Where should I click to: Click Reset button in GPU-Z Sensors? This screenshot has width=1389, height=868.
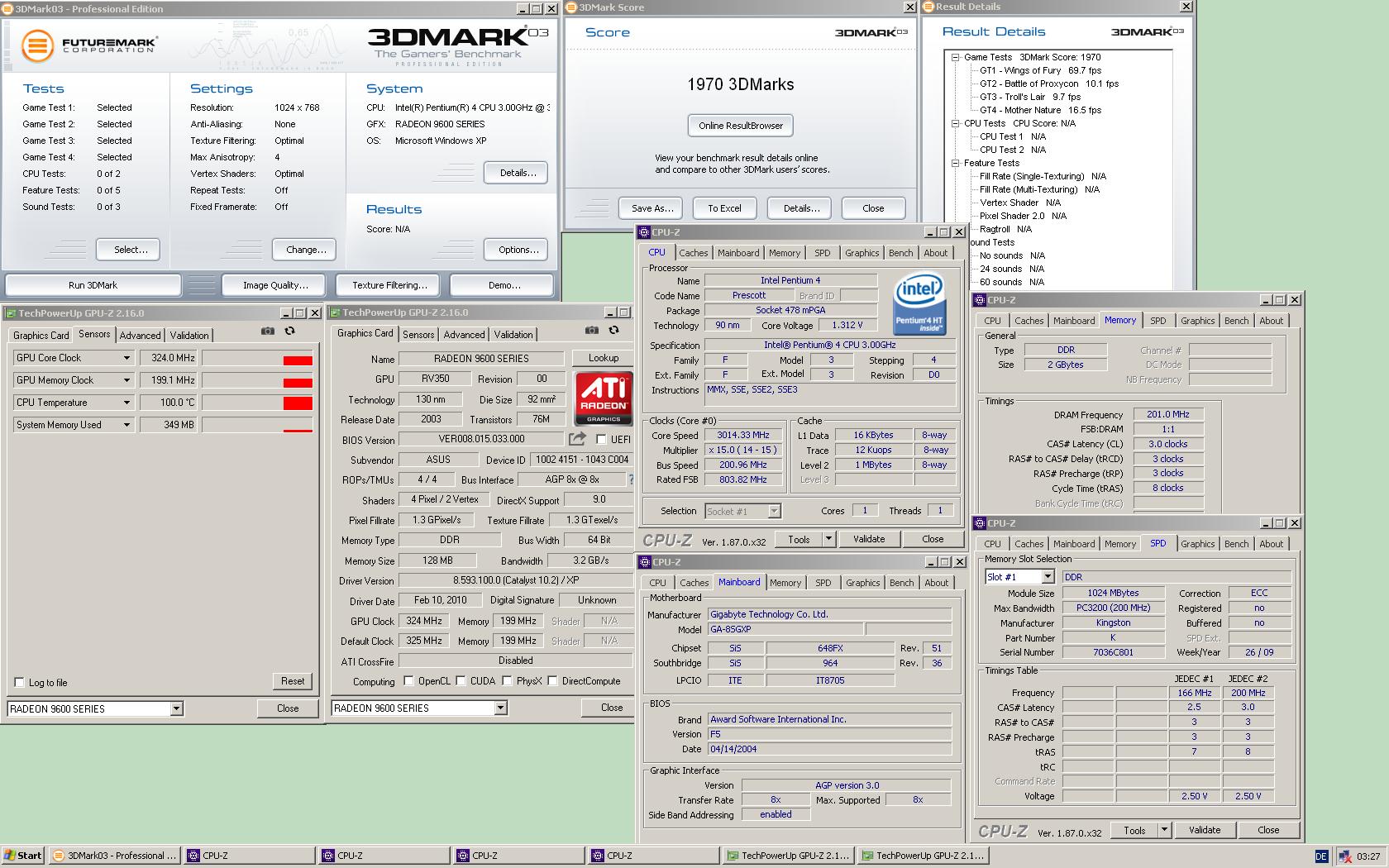pos(293,681)
